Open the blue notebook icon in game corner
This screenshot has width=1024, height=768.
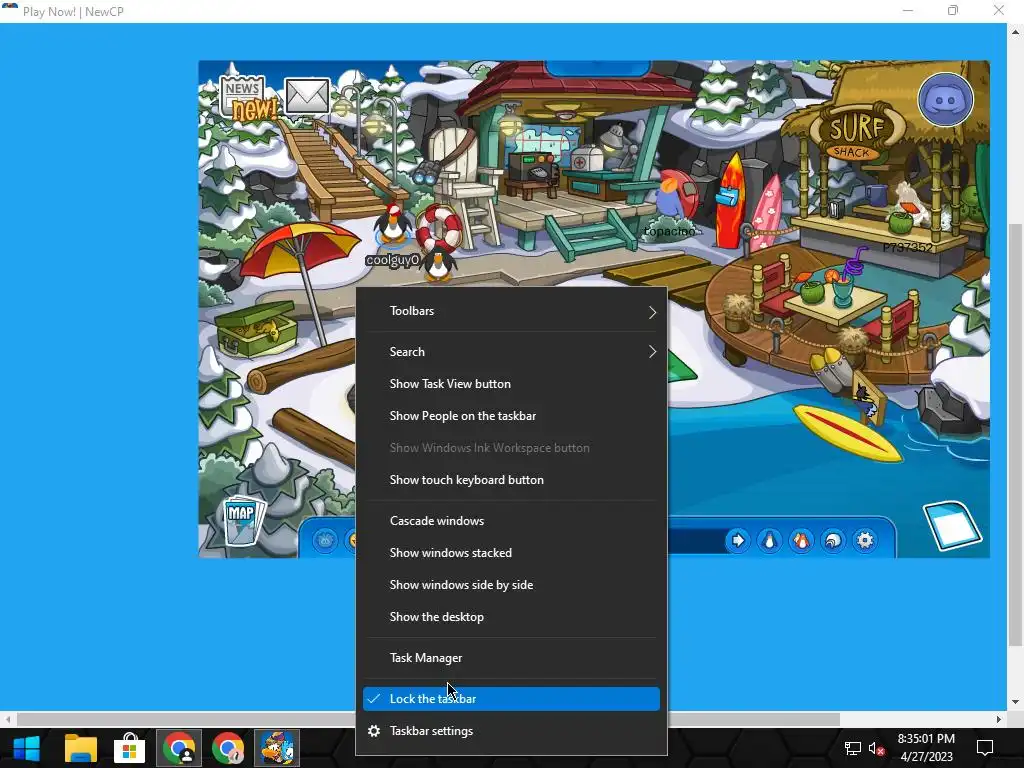click(x=952, y=525)
